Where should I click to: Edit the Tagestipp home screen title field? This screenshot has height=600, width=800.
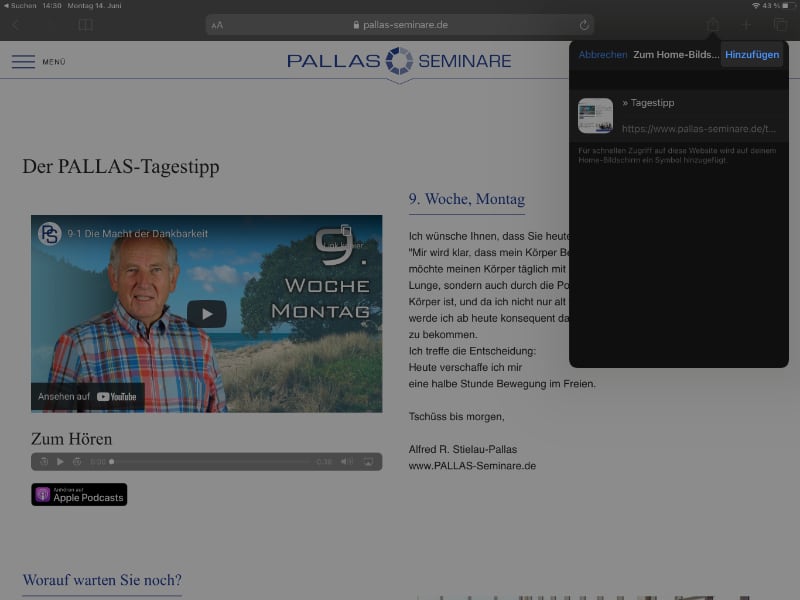(701, 103)
